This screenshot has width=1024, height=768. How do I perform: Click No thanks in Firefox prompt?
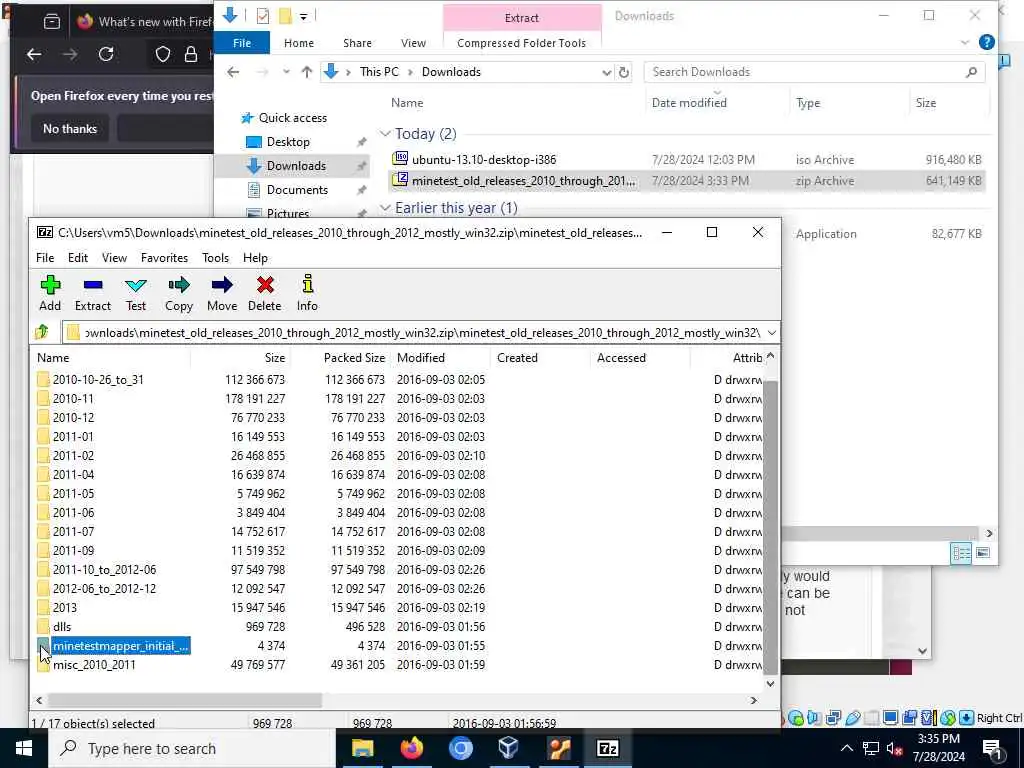coord(70,129)
